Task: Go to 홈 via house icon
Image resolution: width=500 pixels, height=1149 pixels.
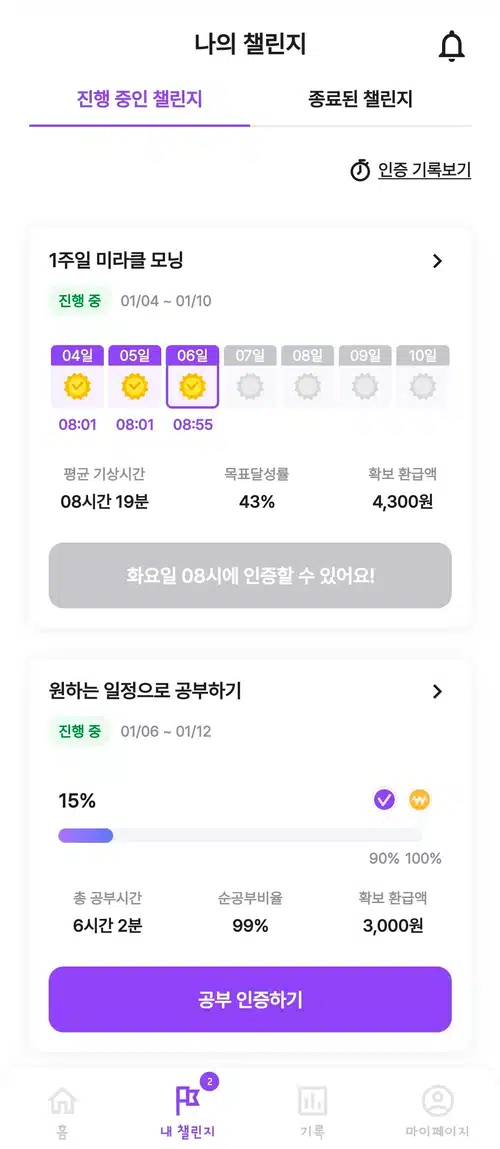Action: pos(62,1100)
